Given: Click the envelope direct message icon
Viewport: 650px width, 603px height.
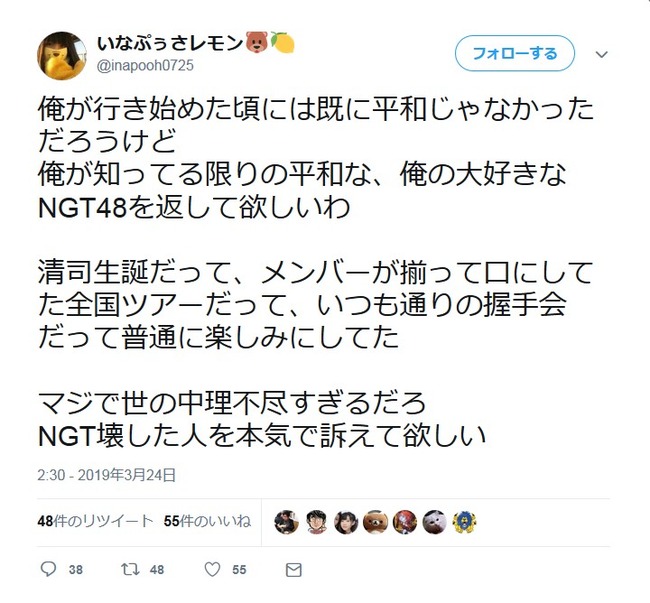Looking at the screenshot, I should [x=293, y=570].
